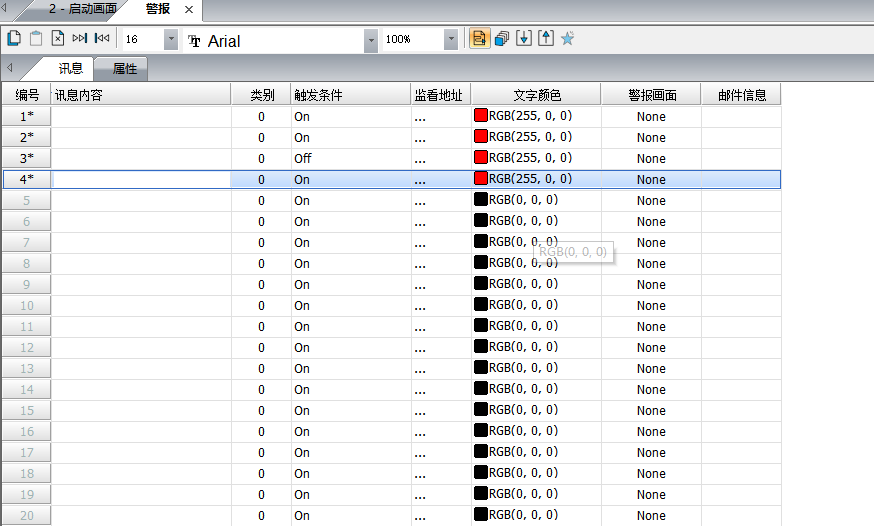This screenshot has height=526, width=874.
Task: Open the 100% zoom dropdown
Action: [x=451, y=40]
